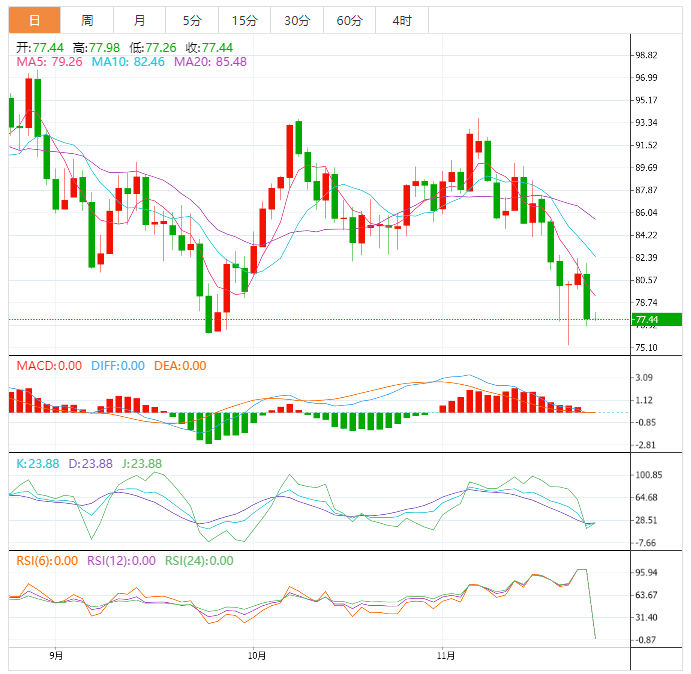Screen dimensions: 691x674
Task: Click the MA5 moving average label
Action: tap(49, 62)
